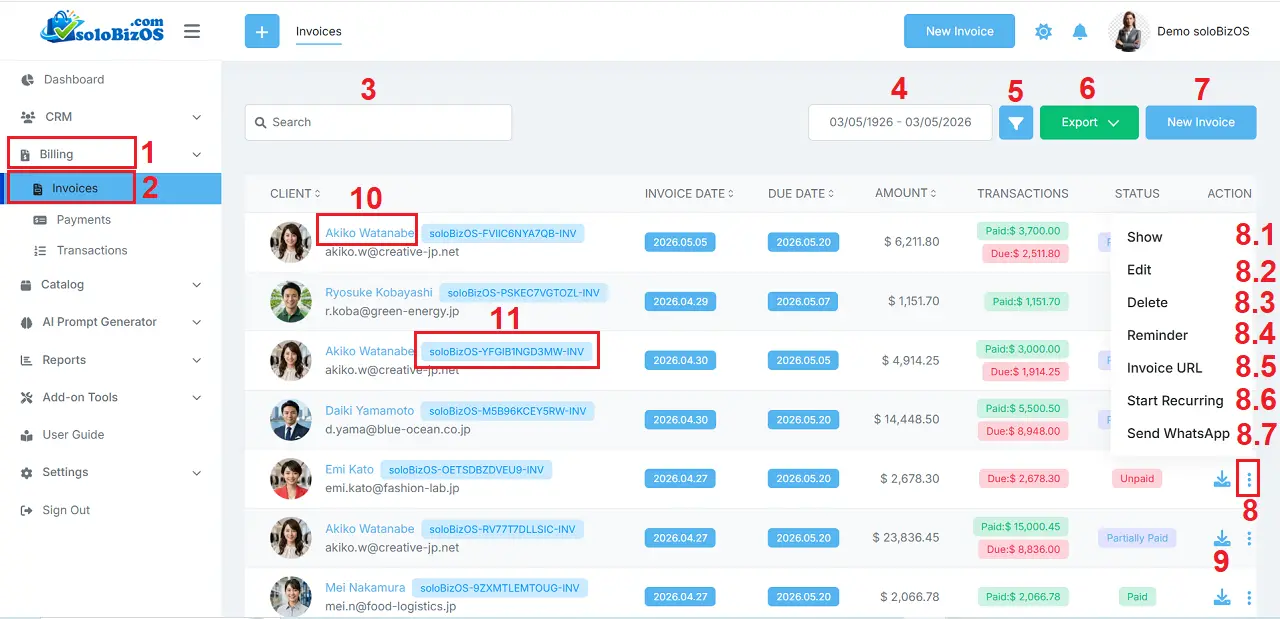Viewport: 1280px width, 619px height.
Task: Expand the Settings sidebar menu
Action: click(x=111, y=472)
